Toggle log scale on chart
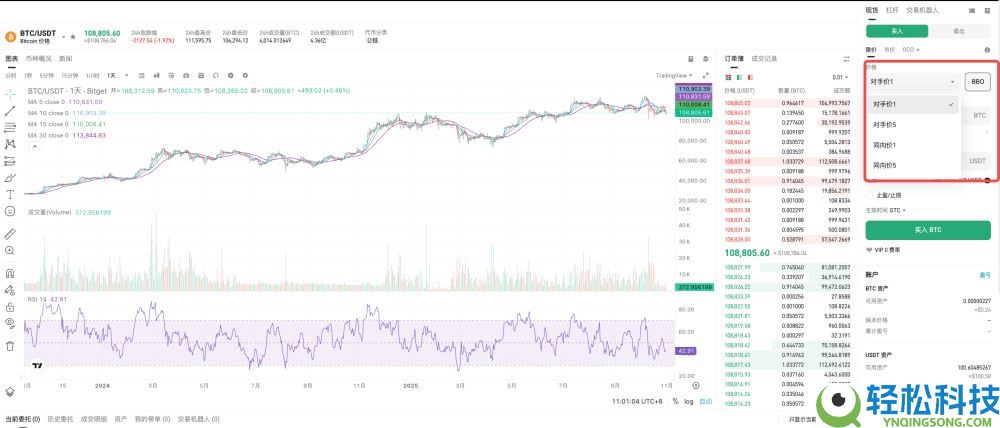This screenshot has width=1000, height=428. pyautogui.click(x=689, y=401)
